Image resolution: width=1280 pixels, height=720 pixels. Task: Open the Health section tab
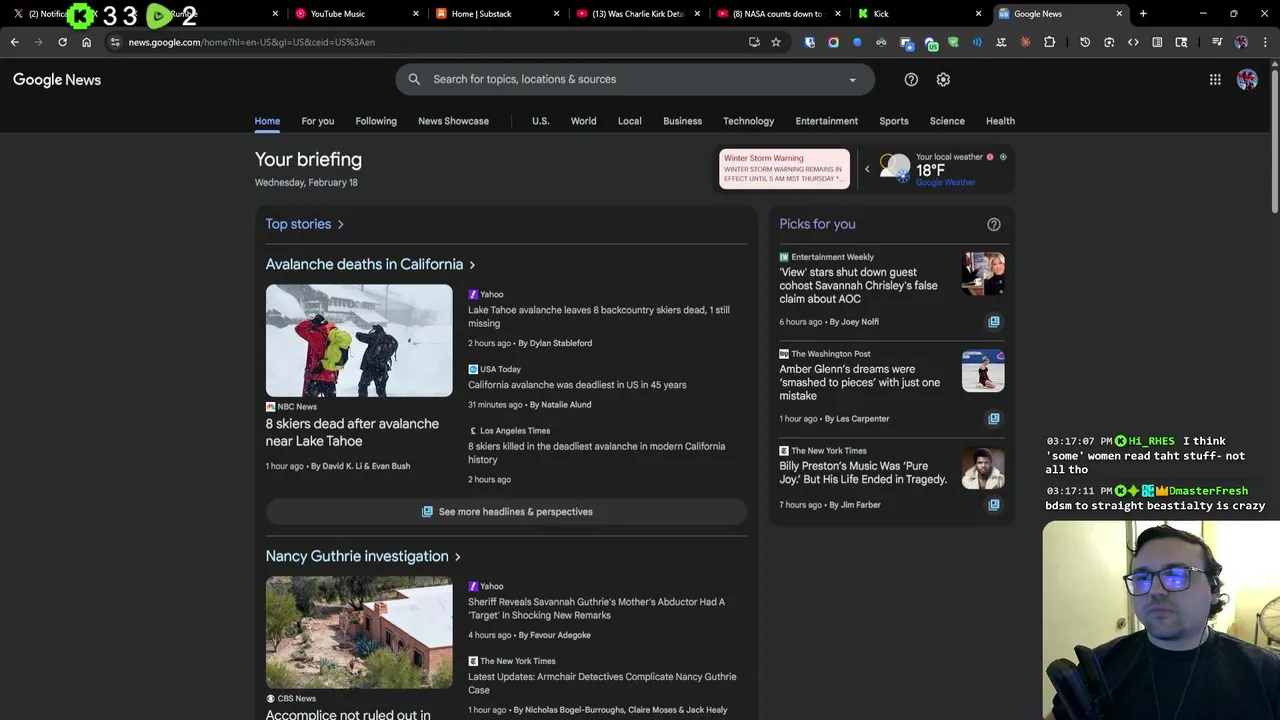(1000, 121)
